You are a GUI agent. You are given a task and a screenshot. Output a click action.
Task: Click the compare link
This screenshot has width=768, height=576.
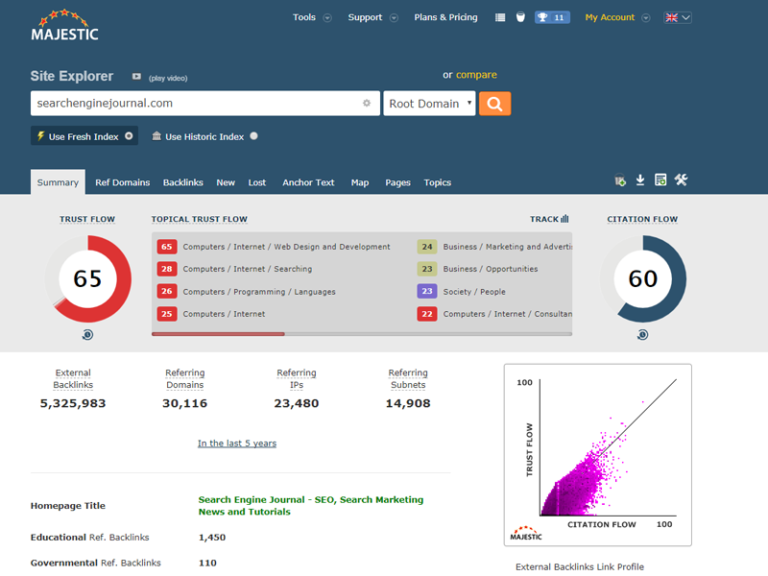click(476, 75)
